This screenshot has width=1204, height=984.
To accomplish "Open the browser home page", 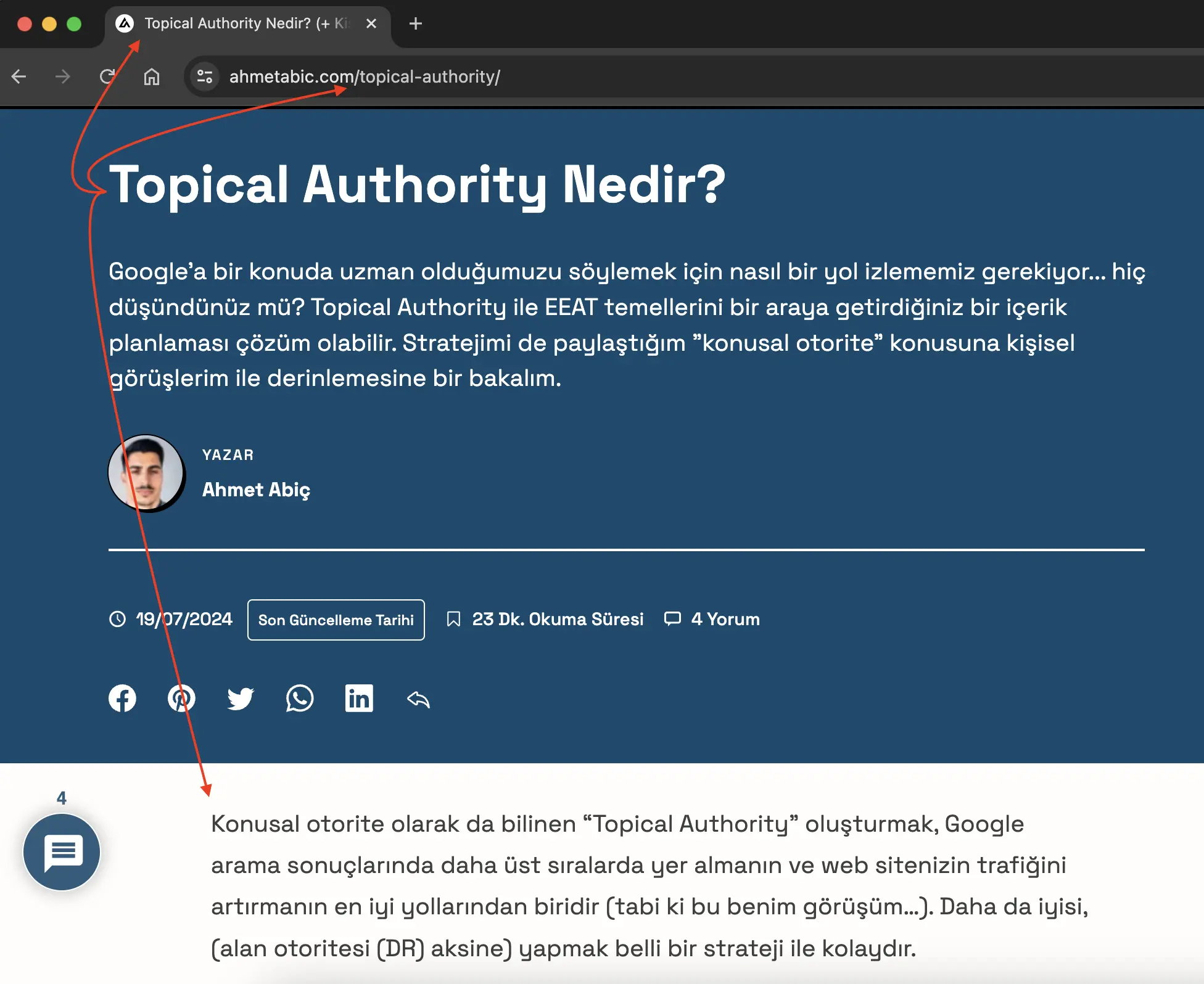I will [x=152, y=76].
